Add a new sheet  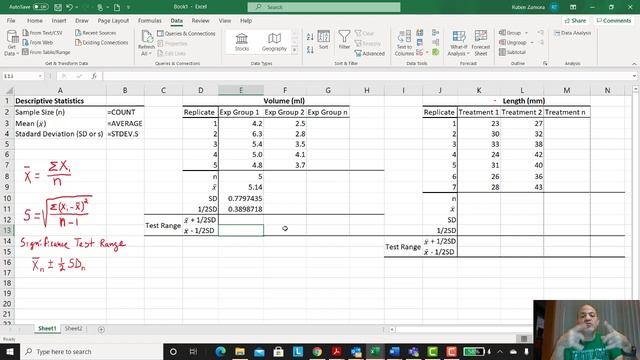(x=101, y=329)
